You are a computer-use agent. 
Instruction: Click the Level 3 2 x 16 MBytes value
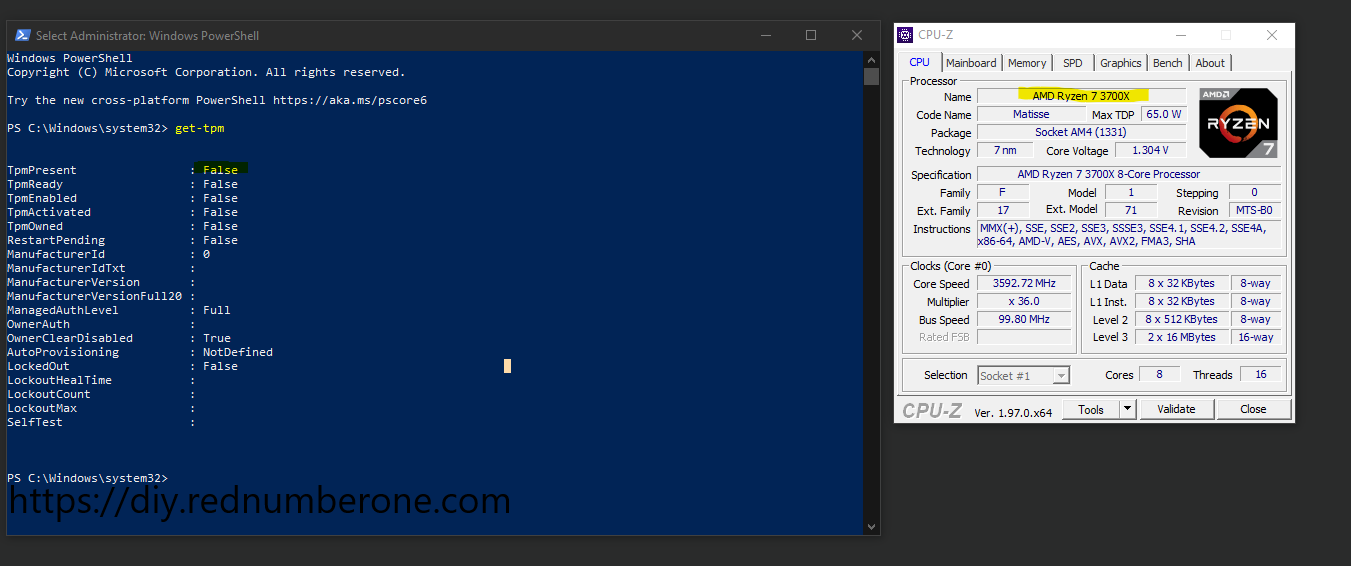[x=1181, y=337]
